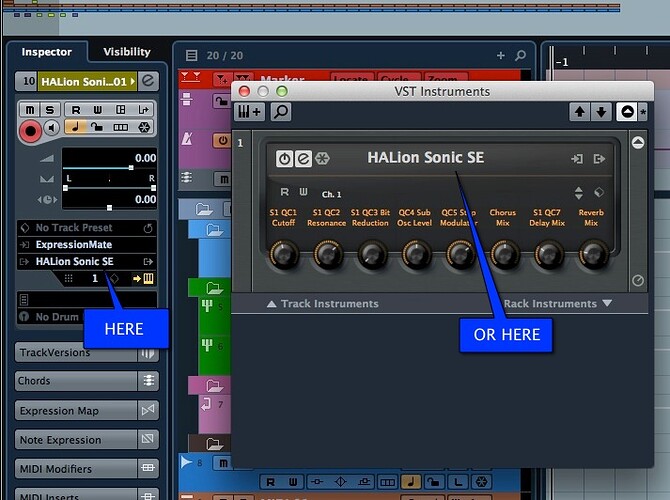Toggle Monitor speaker button in Inspector

coord(52,127)
